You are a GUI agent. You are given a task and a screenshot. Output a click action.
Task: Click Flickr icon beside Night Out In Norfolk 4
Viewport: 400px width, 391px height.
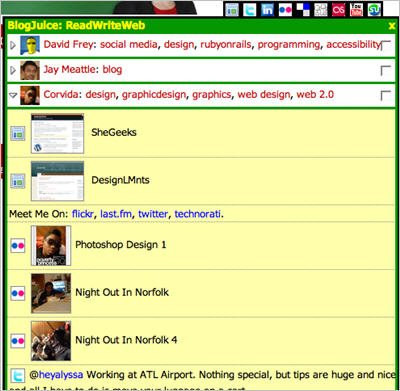(18, 341)
